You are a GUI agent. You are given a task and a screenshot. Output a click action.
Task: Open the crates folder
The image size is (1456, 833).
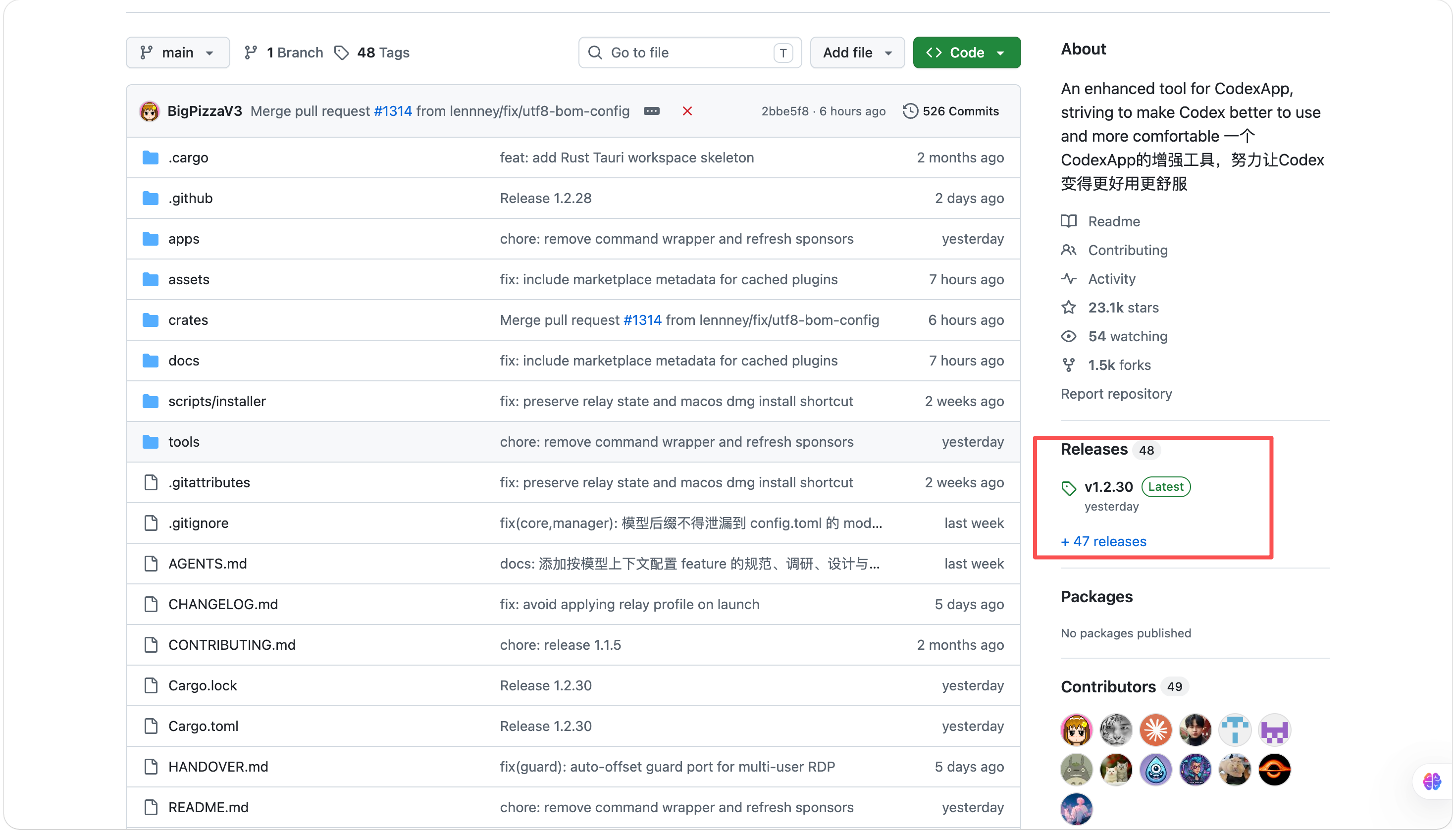point(188,320)
